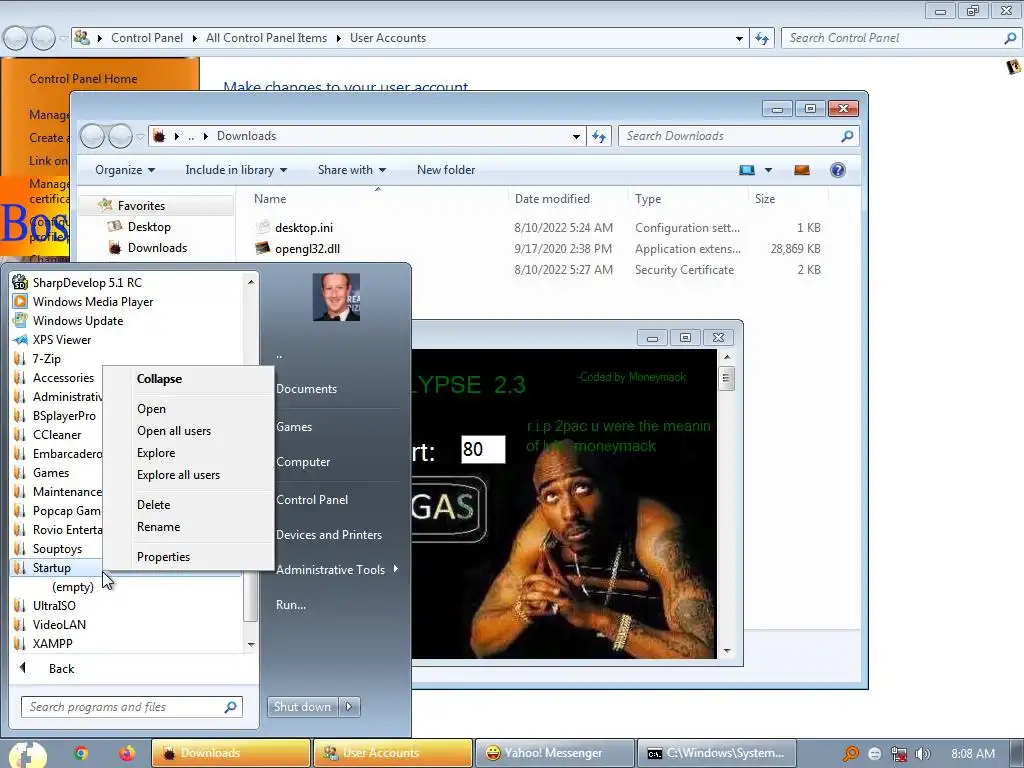1024x768 pixels.
Task: Choose Delete in the context menu
Action: pos(153,505)
